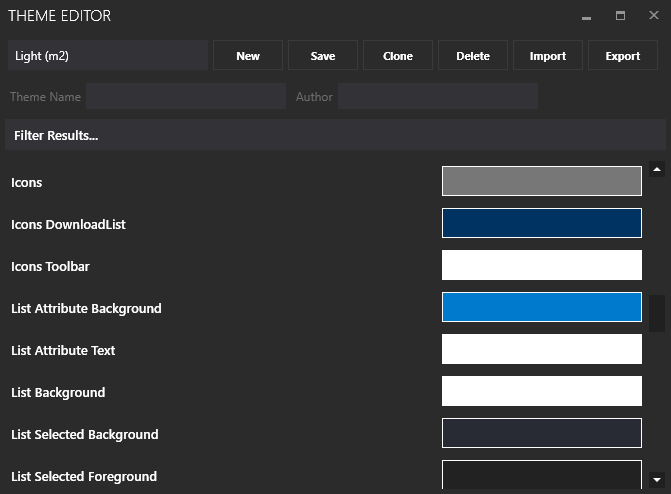The image size is (671, 494).
Task: Click the Filter Results search box
Action: [335, 135]
